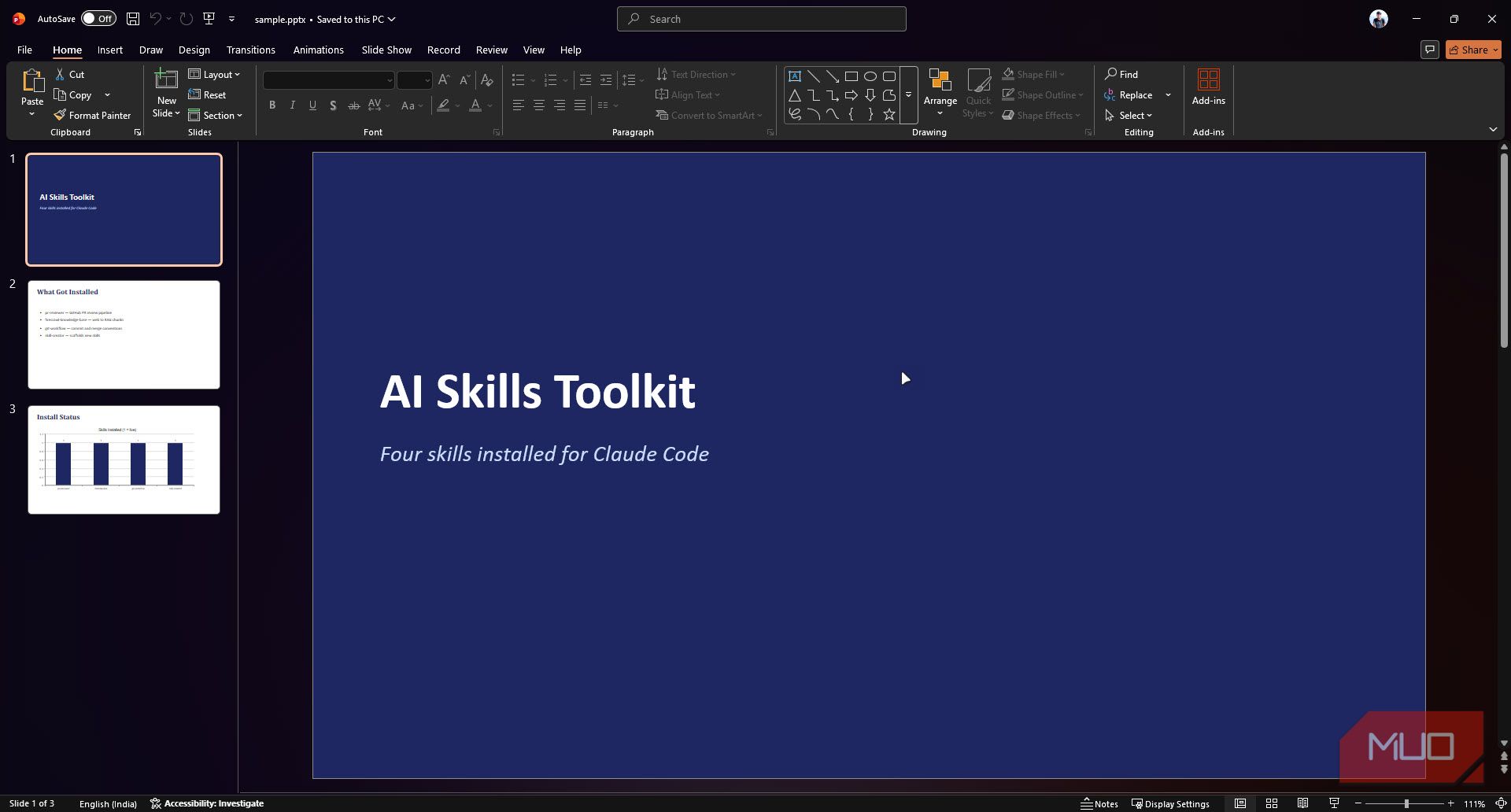Switch to the Slide Show tab
Image resolution: width=1511 pixels, height=812 pixels.
coord(386,50)
